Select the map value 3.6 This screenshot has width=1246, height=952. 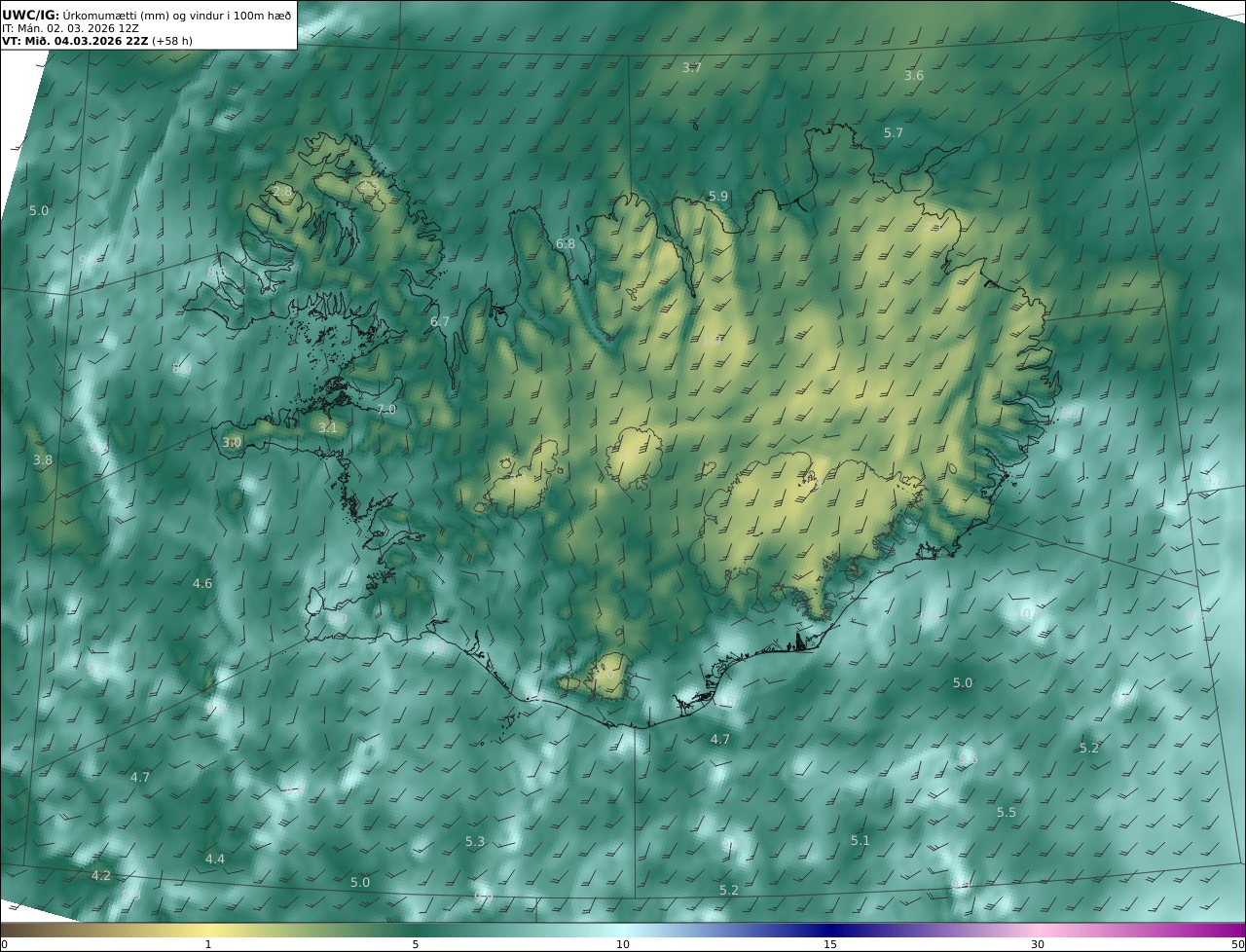pos(914,76)
